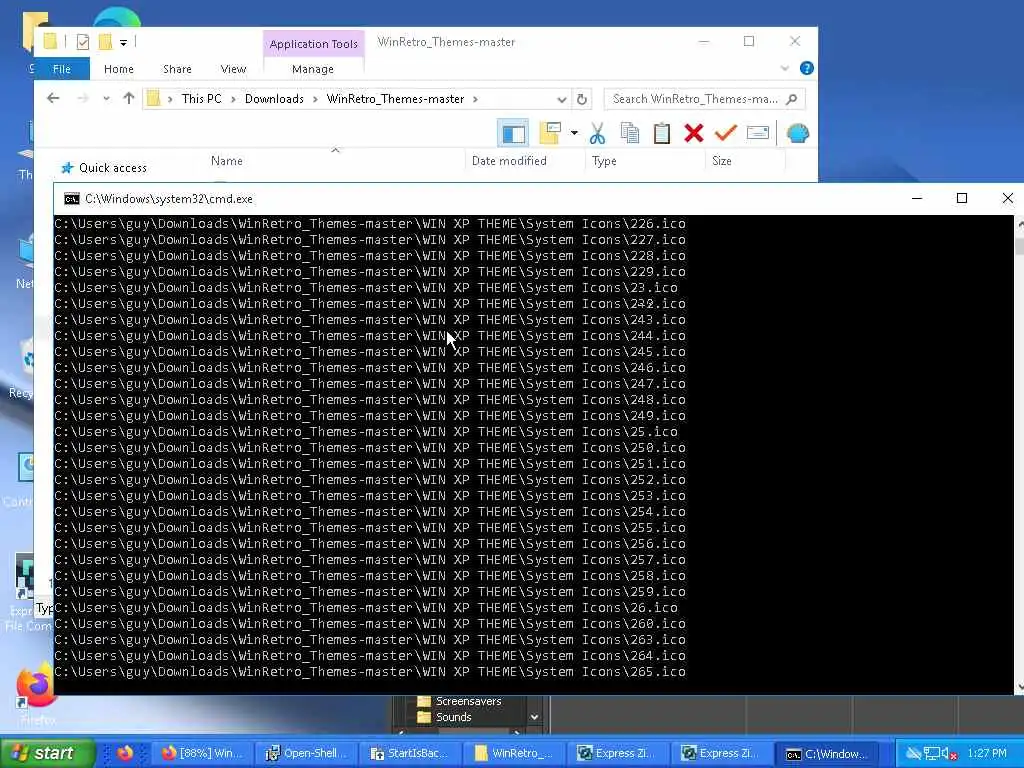The height and width of the screenshot is (768, 1024).
Task: Select the Screensavers folder in the tree
Action: point(459,701)
